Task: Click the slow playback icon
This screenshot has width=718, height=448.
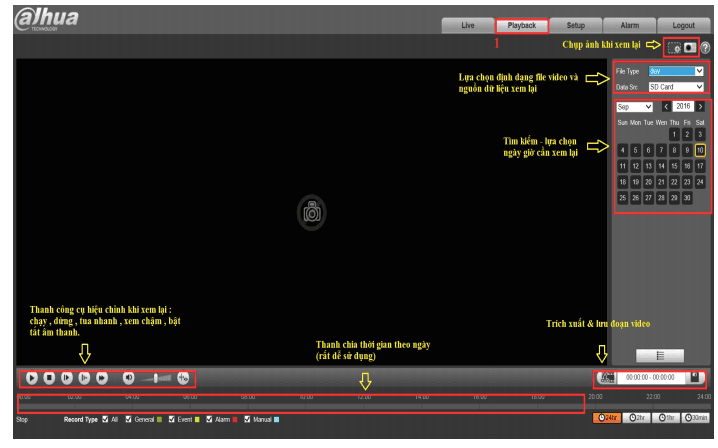Action: pyautogui.click(x=84, y=378)
